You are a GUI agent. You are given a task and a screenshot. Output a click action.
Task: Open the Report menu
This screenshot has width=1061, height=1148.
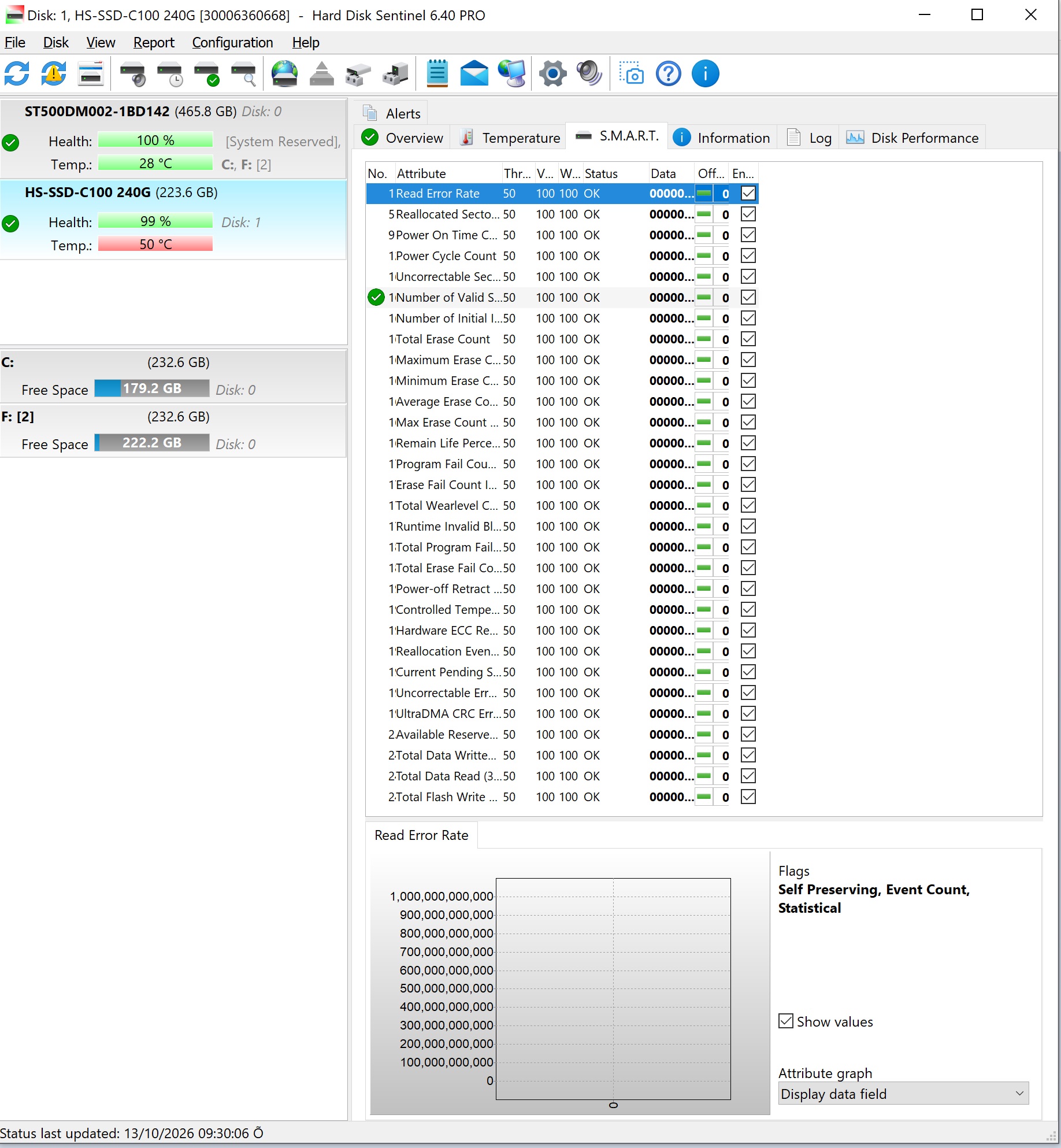click(154, 43)
